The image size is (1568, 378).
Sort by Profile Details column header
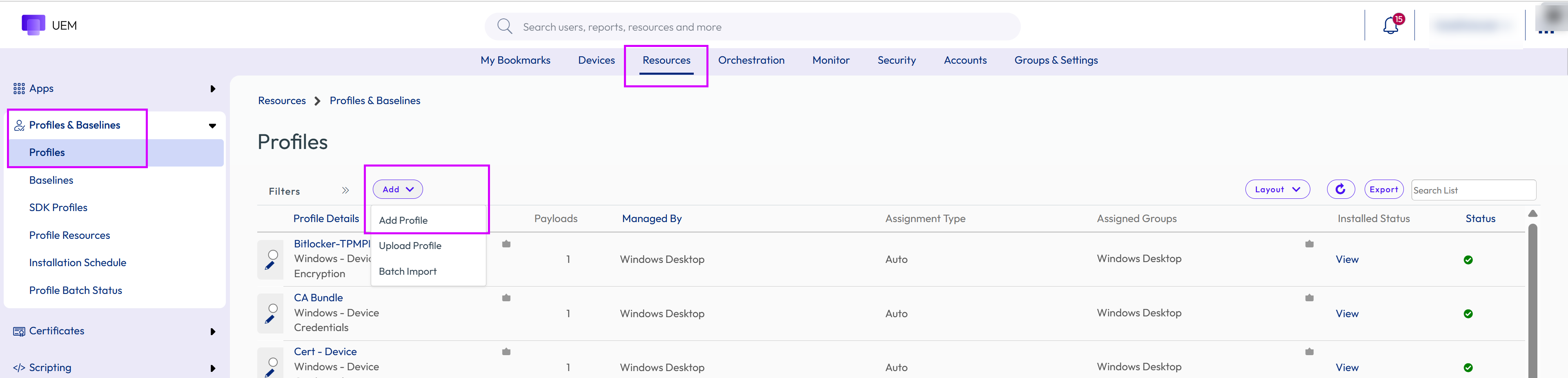point(326,218)
